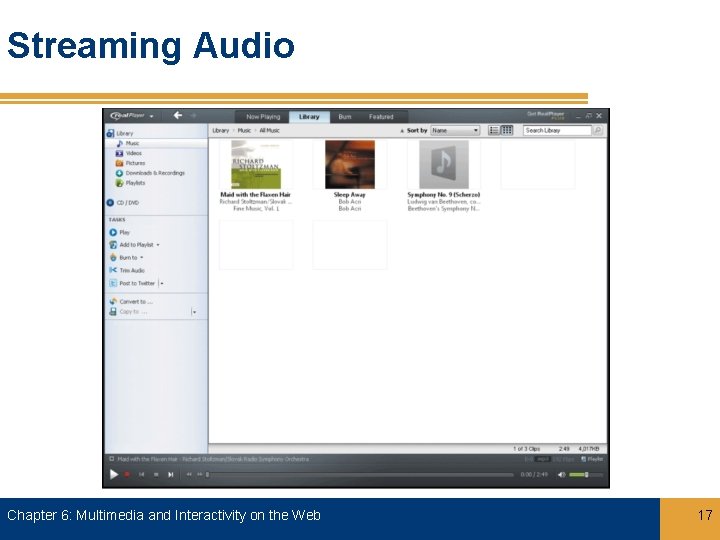
Task: Adjust the green volume slider
Action: click(585, 475)
